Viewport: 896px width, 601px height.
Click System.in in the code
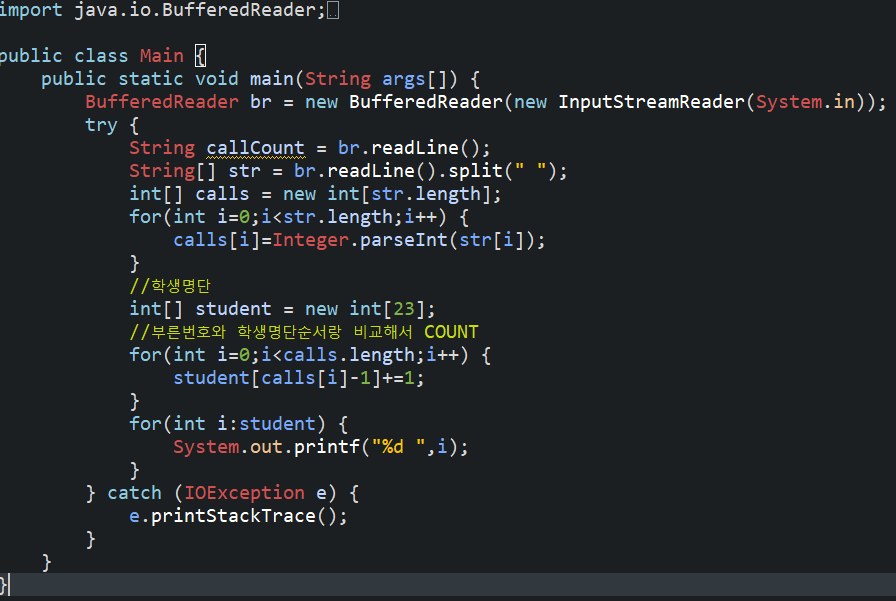pos(805,102)
